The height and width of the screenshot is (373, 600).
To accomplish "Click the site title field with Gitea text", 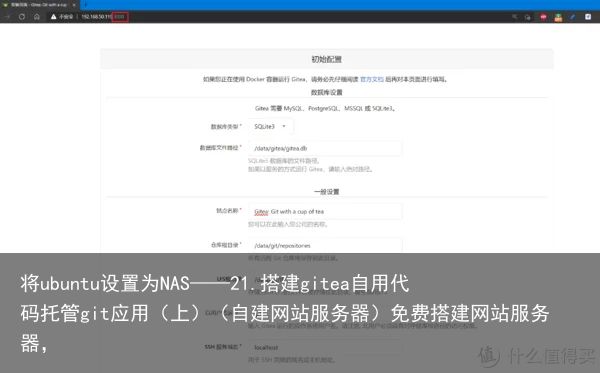I will click(325, 211).
